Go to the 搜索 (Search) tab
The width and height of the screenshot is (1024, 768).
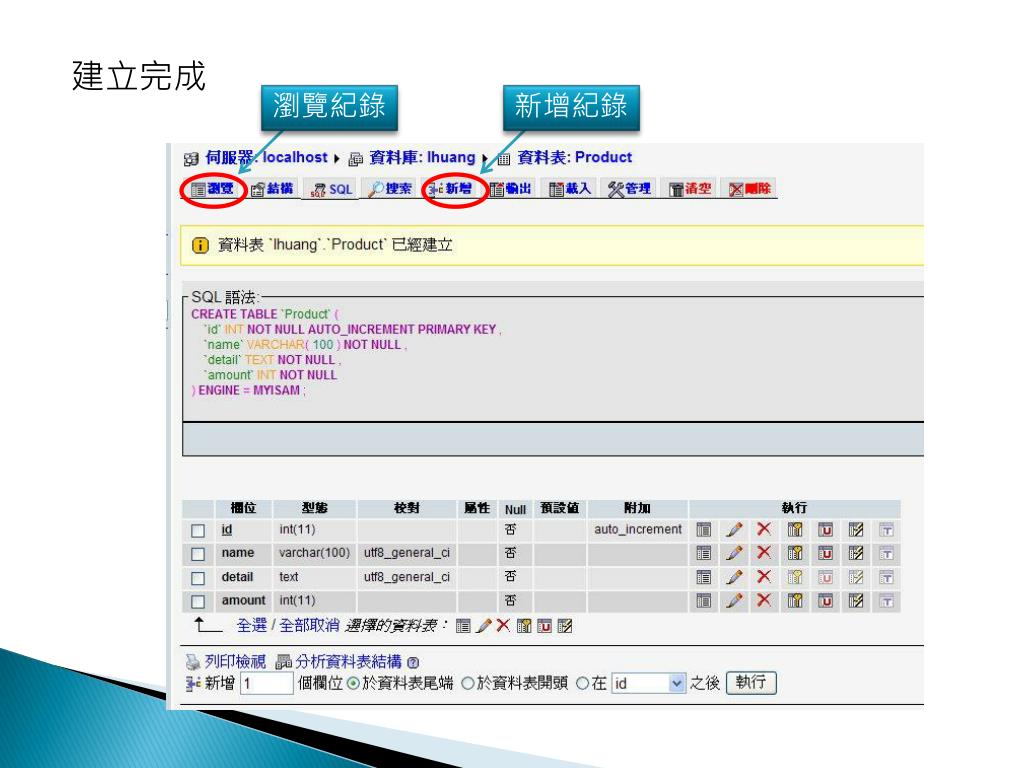[x=391, y=189]
